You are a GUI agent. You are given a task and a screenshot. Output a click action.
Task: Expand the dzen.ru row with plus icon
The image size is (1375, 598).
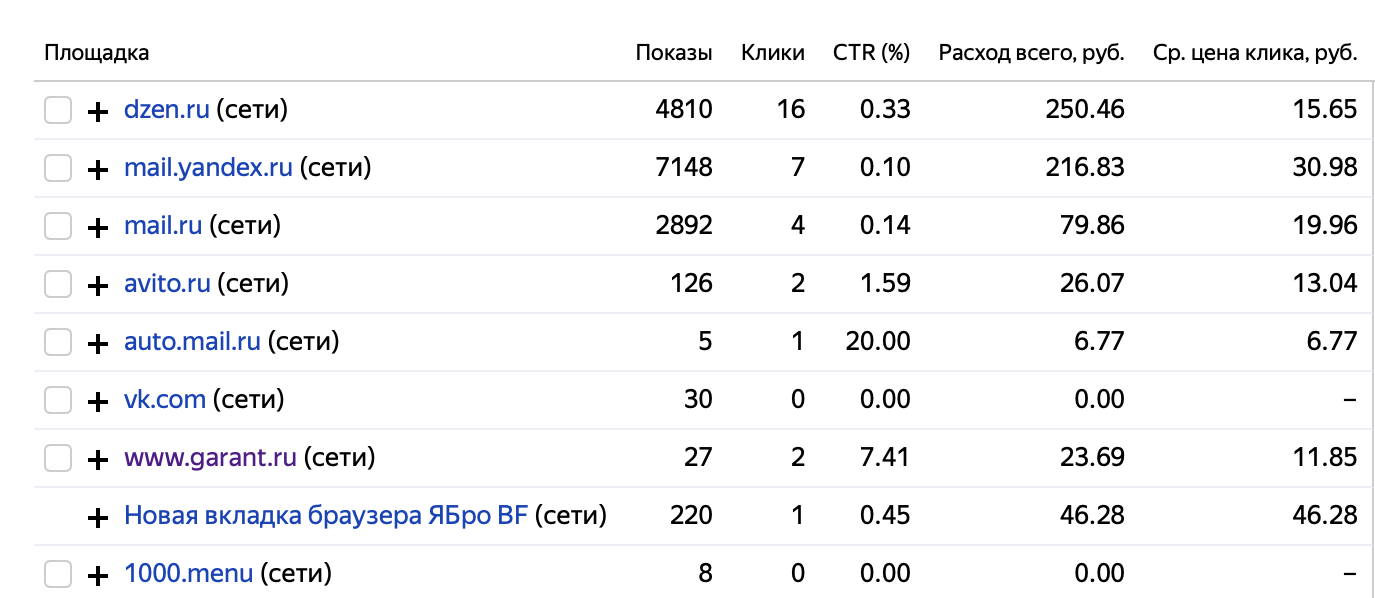(98, 111)
